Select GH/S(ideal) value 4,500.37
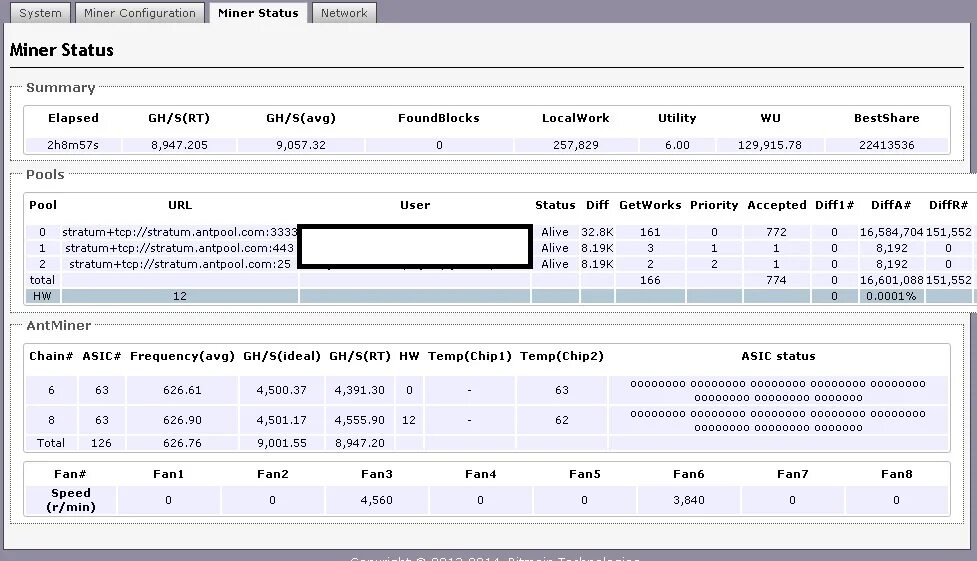The width and height of the screenshot is (977, 561). (x=282, y=390)
